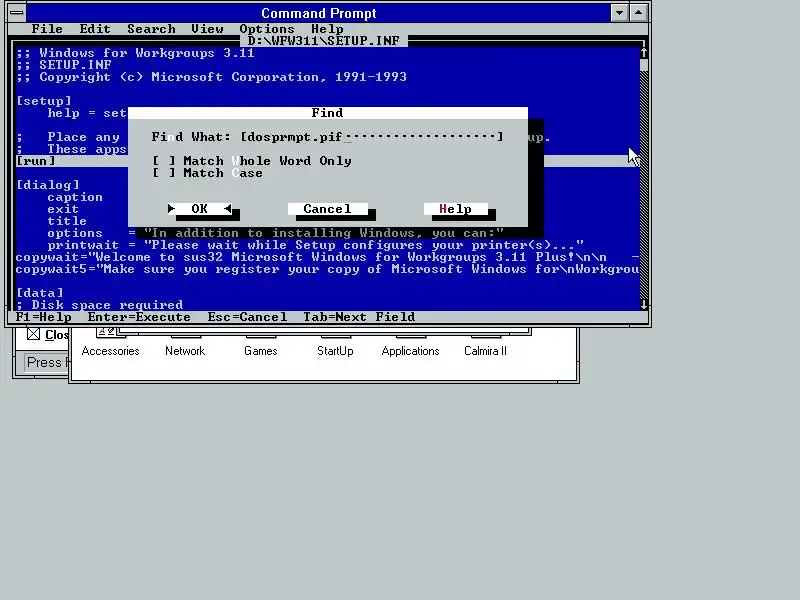Screen dimensions: 800x600
Task: Toggle the Close checkbox behind the Command Prompt
Action: click(34, 334)
